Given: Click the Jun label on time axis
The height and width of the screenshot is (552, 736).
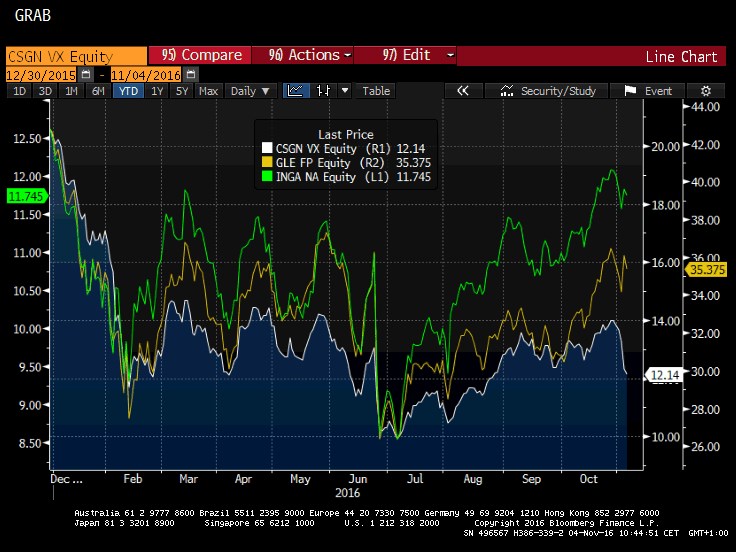Looking at the screenshot, I should pos(358,478).
